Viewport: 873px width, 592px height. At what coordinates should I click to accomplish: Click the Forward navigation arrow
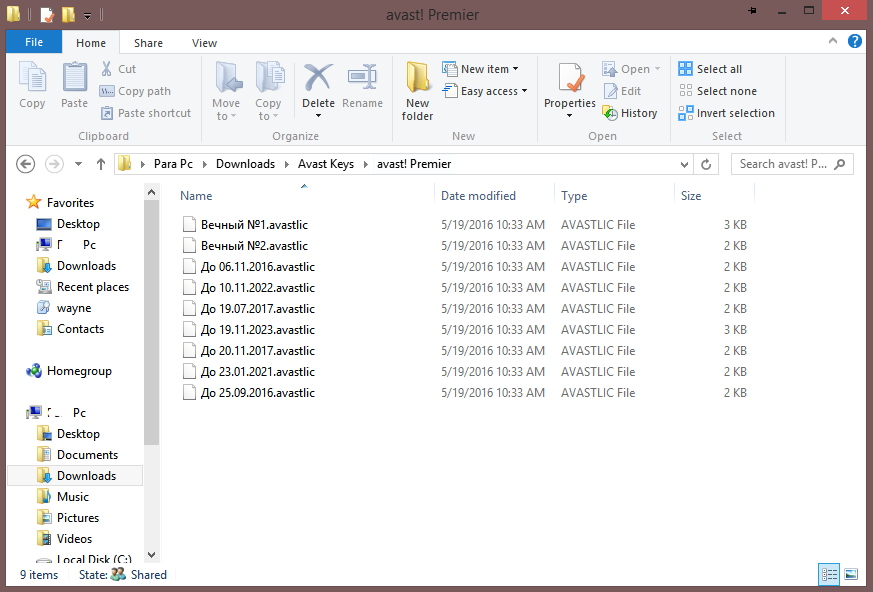click(x=54, y=164)
